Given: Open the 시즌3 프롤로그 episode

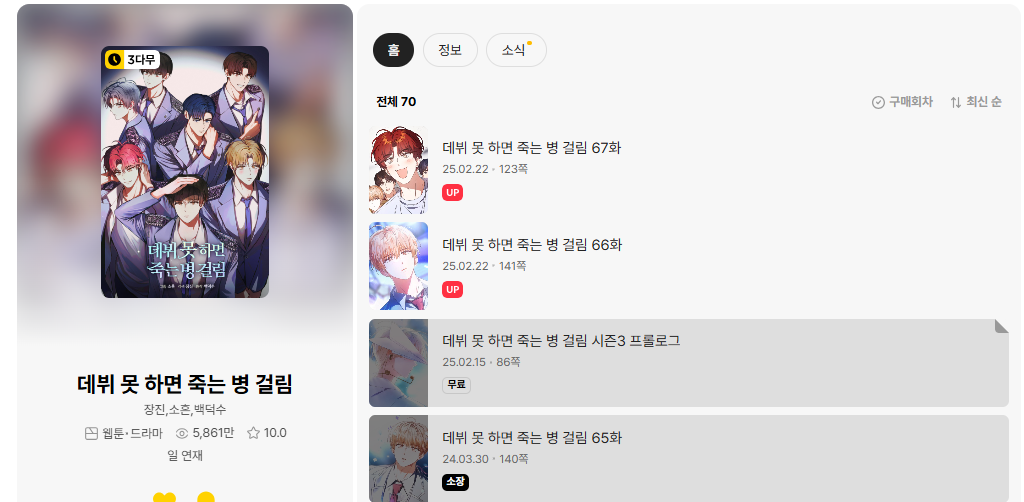Looking at the screenshot, I should 689,363.
